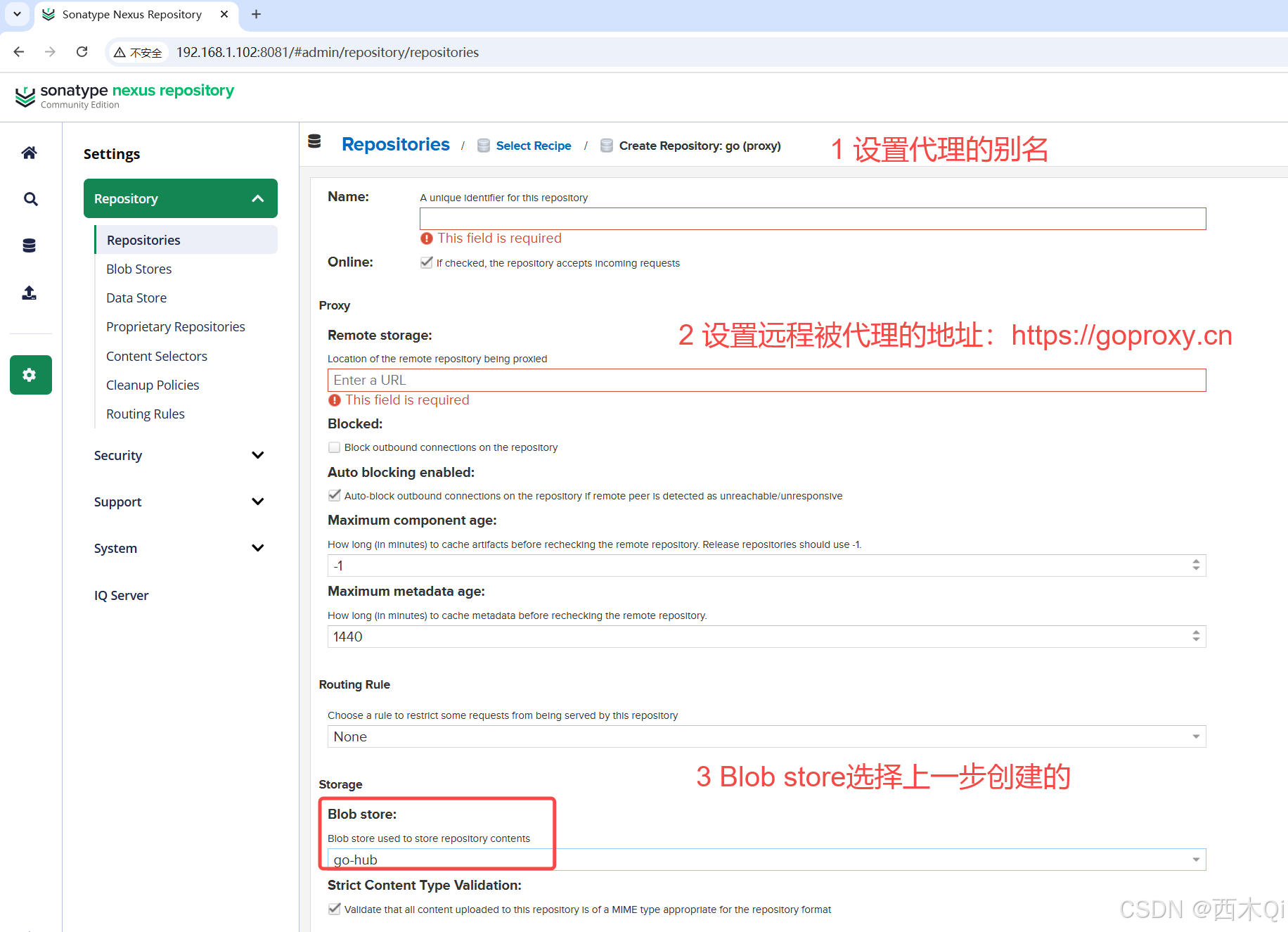1288x932 pixels.
Task: Open the search icon in left sidebar
Action: click(30, 199)
